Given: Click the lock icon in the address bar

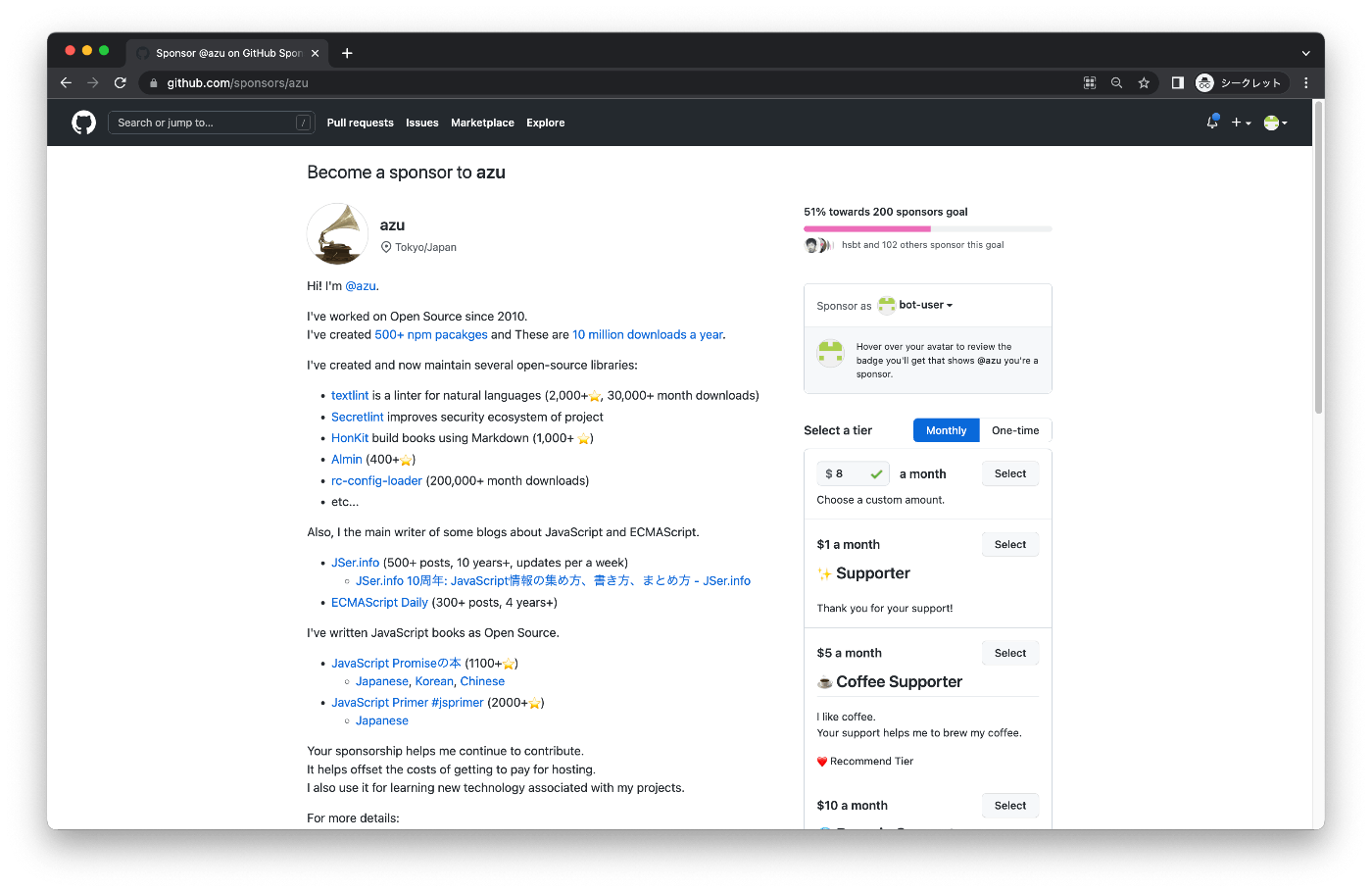Looking at the screenshot, I should coord(154,83).
